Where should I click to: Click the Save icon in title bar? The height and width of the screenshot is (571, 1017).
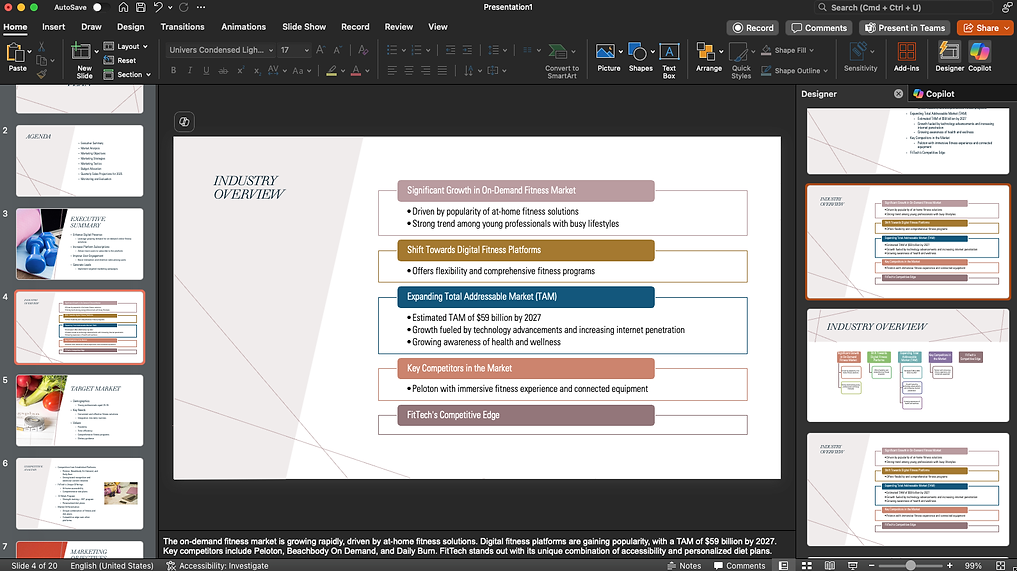coord(141,7)
